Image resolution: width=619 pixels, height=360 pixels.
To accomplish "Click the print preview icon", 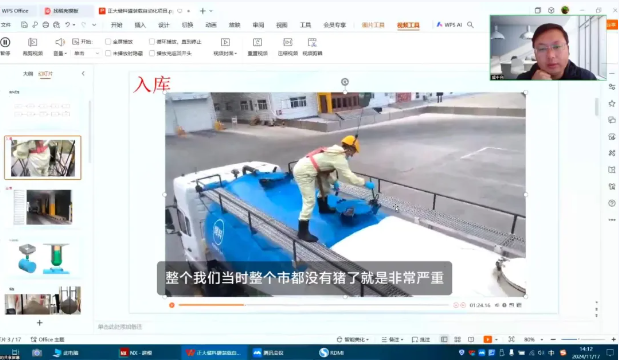I will click(56, 25).
